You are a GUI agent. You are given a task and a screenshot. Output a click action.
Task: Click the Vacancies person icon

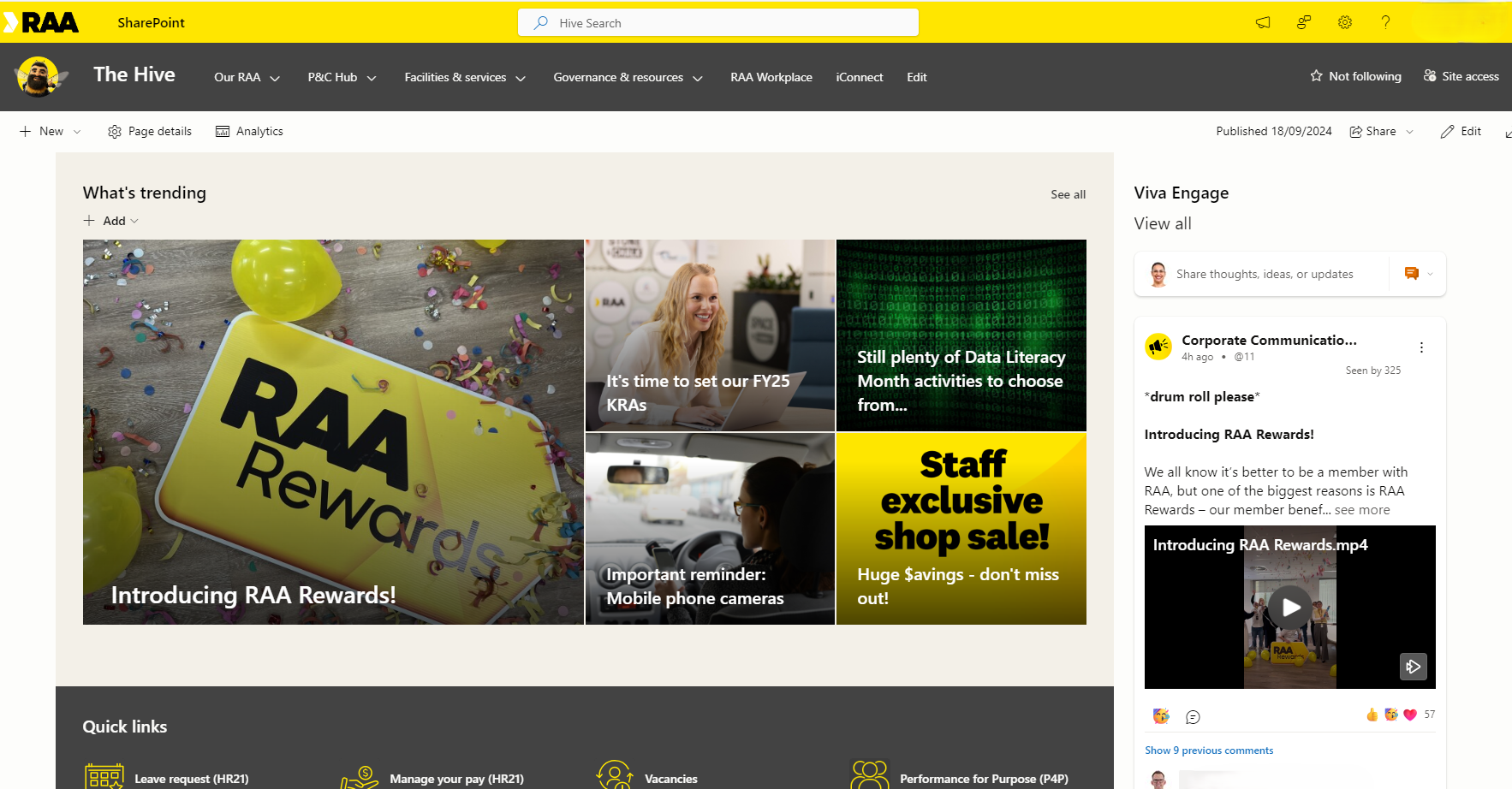coord(615,775)
